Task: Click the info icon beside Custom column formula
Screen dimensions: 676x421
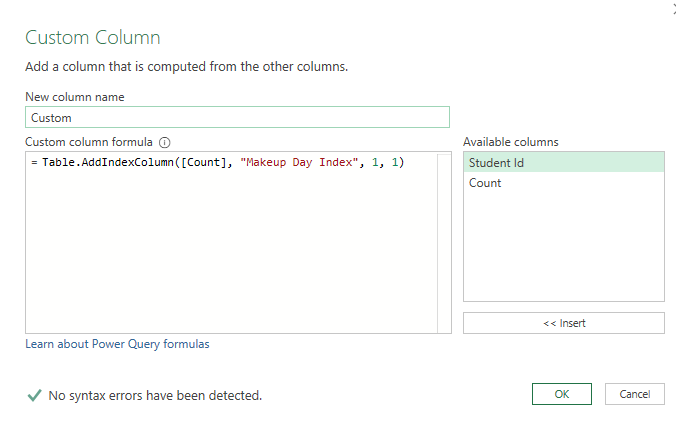Action: click(165, 142)
